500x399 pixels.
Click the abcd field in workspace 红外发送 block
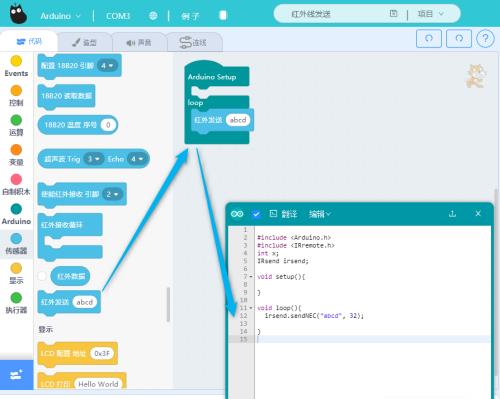click(x=238, y=120)
